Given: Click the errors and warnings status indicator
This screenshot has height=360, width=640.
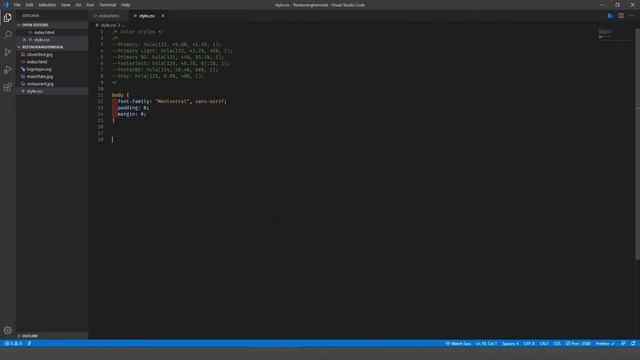Looking at the screenshot, I should coord(13,344).
